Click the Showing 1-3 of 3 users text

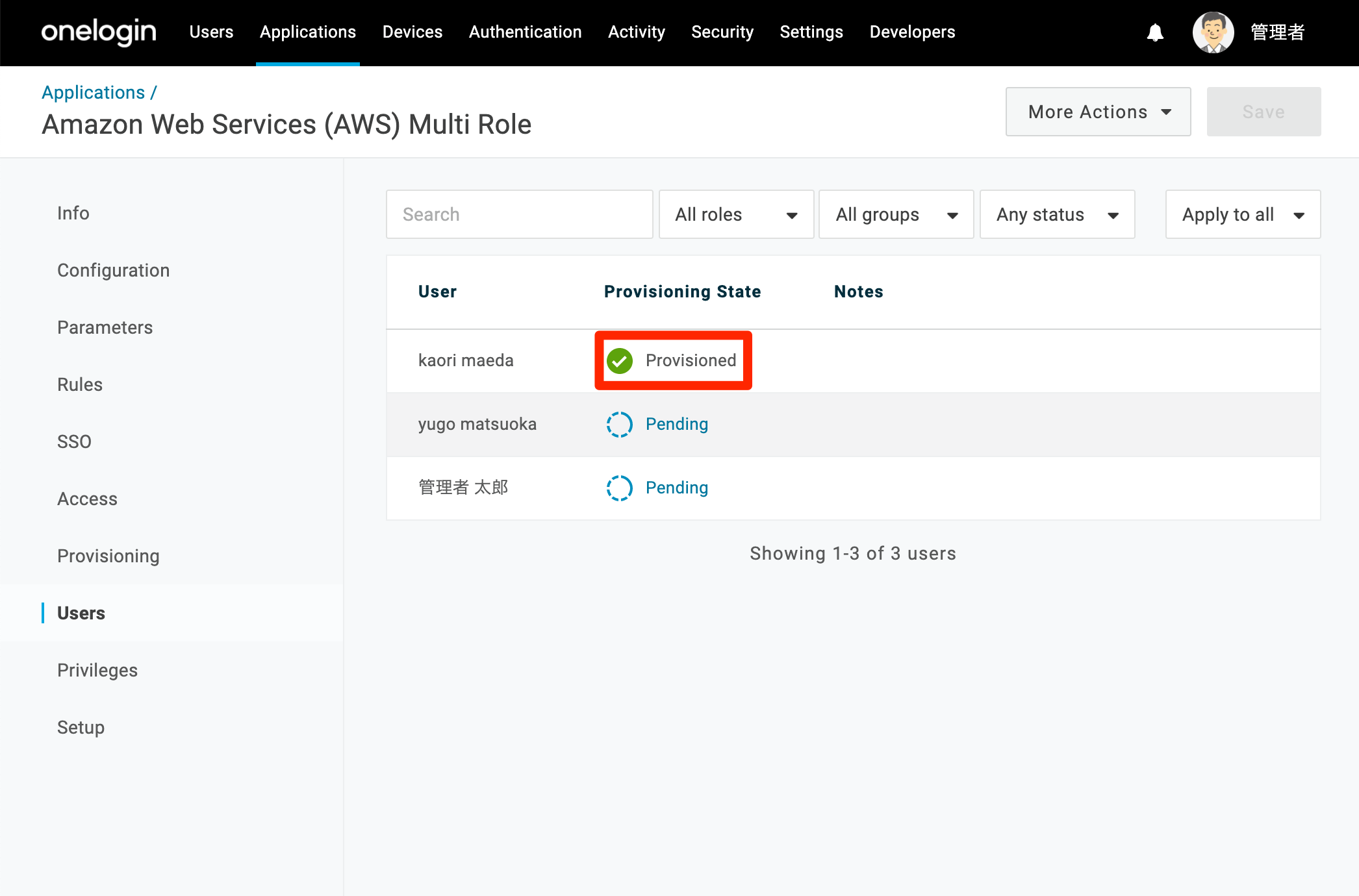click(853, 553)
